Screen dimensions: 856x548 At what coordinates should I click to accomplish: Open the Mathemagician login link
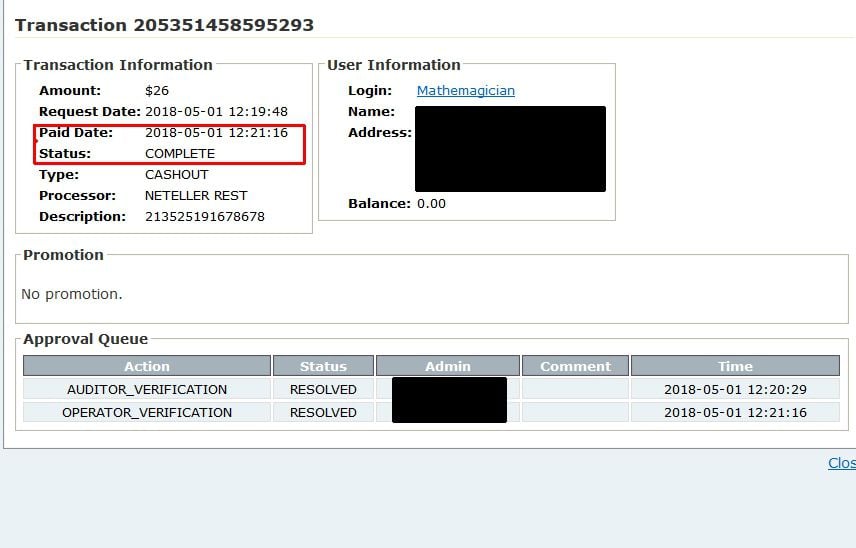click(466, 91)
